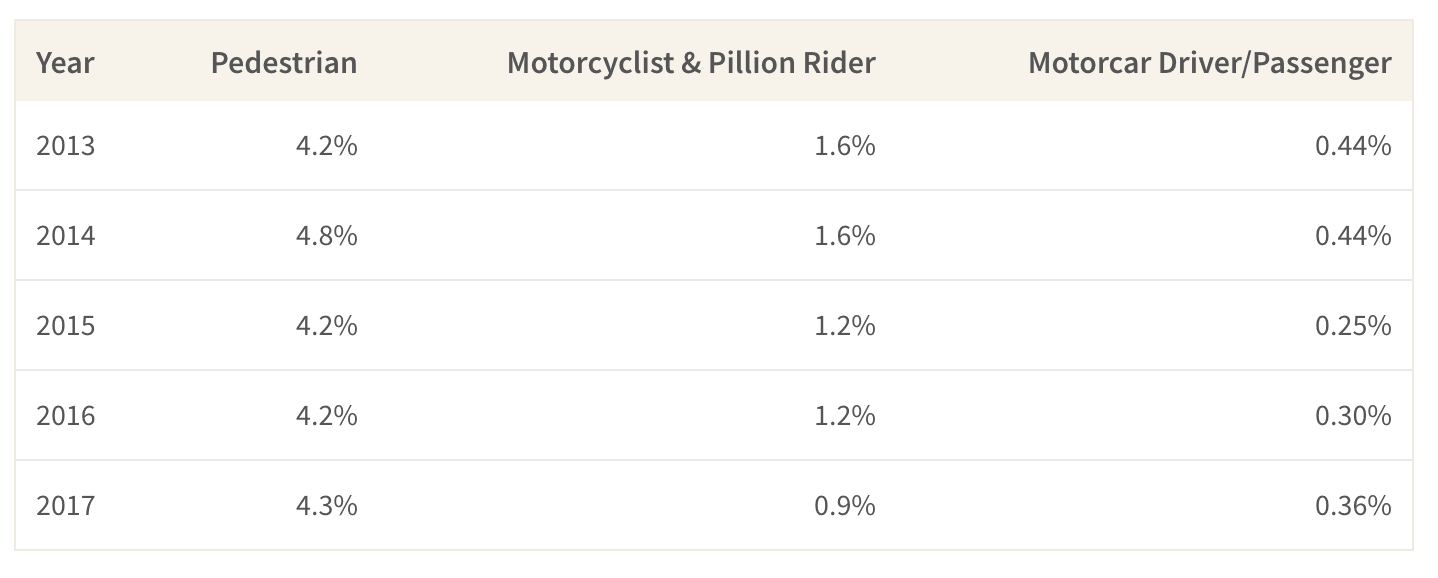
Task: Select 2014 motorcyclist value 1.6%
Action: 845,236
